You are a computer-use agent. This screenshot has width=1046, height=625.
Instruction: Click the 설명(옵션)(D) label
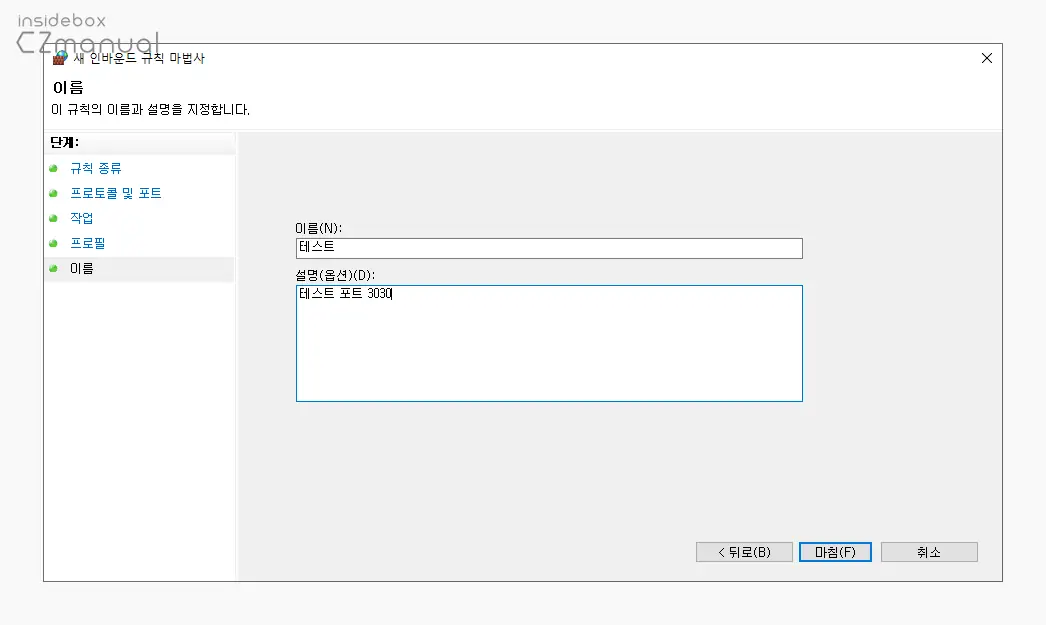(342, 275)
